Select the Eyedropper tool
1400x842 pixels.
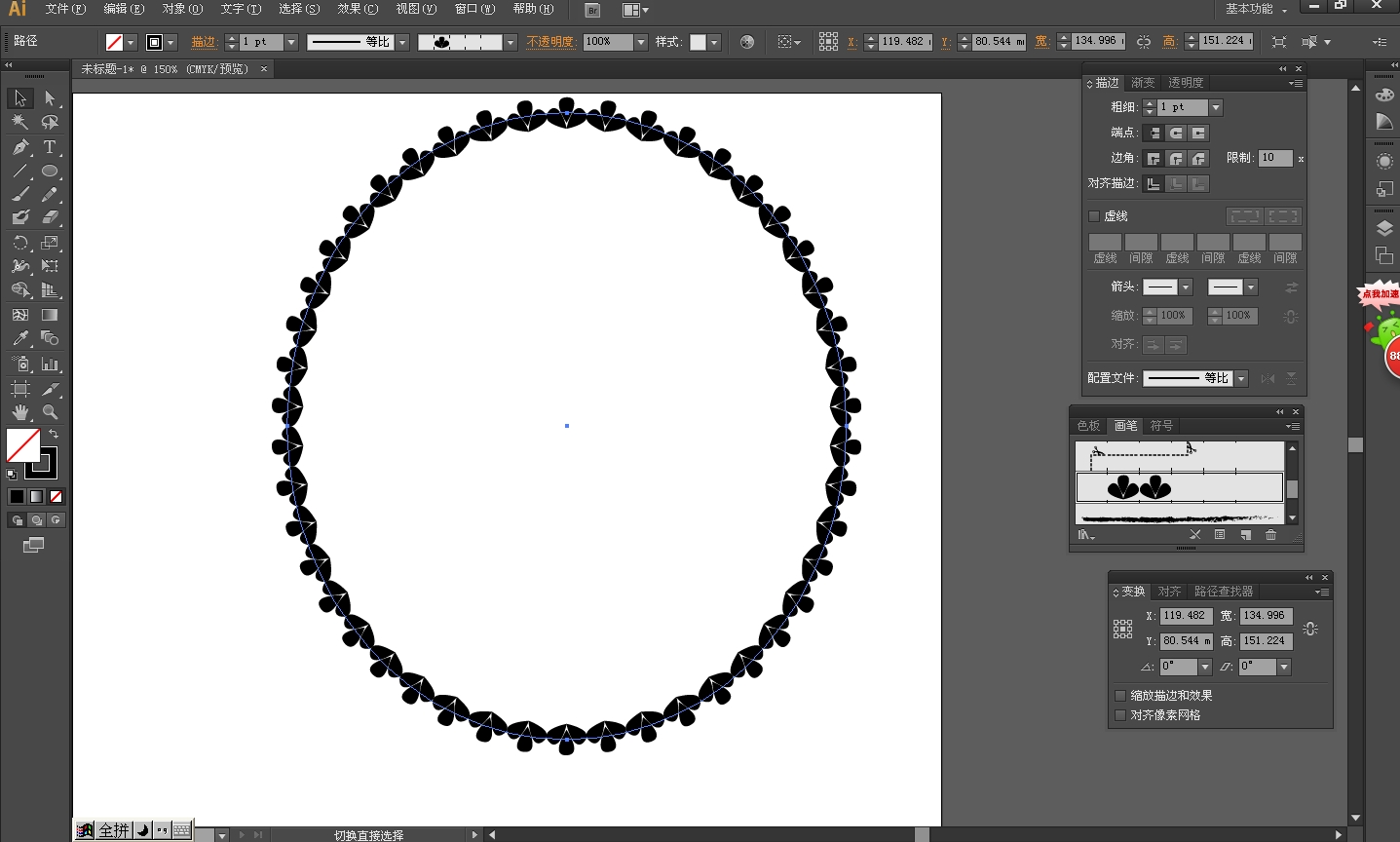[x=20, y=339]
